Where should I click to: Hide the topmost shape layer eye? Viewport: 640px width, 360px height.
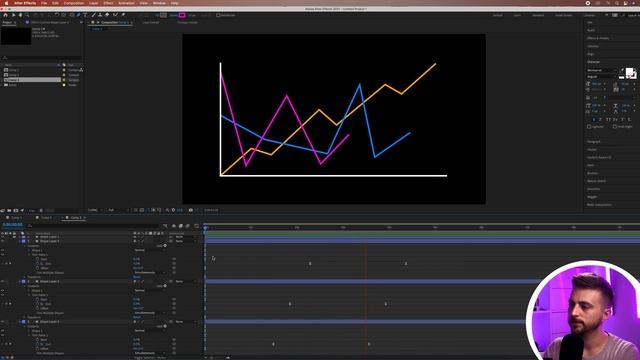(x=2, y=237)
